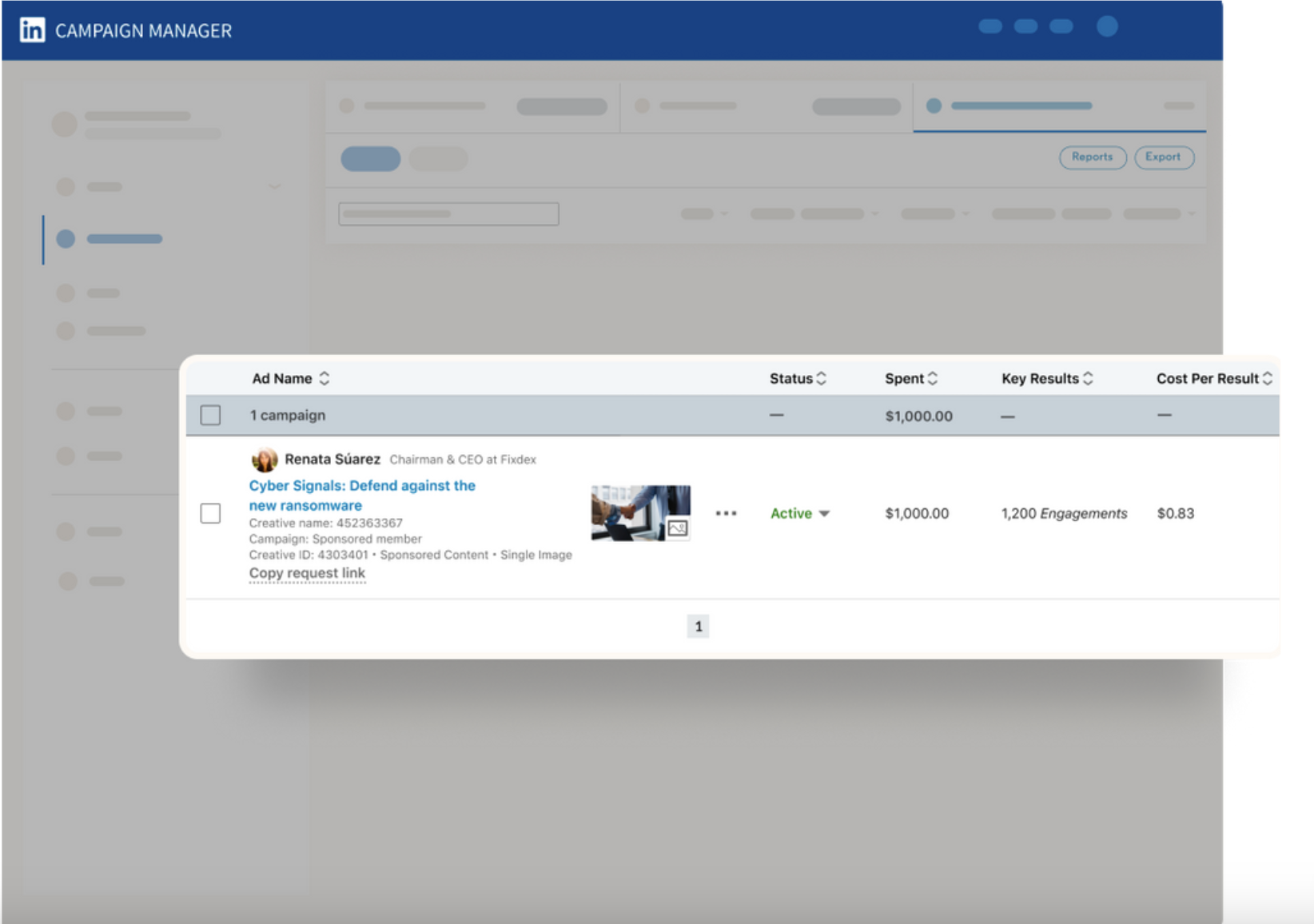Viewport: 1314px width, 924px height.
Task: Expand the Active status dropdown
Action: (x=824, y=514)
